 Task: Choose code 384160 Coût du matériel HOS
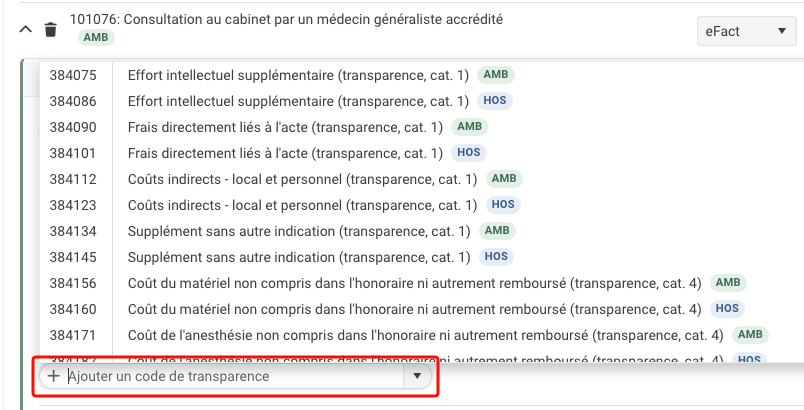pos(421,309)
